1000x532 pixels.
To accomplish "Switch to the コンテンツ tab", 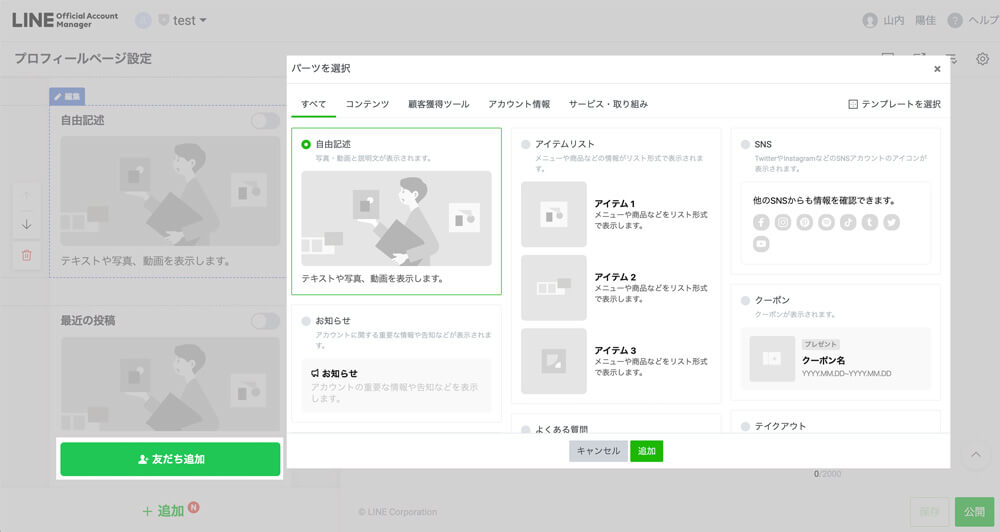I will pyautogui.click(x=367, y=104).
